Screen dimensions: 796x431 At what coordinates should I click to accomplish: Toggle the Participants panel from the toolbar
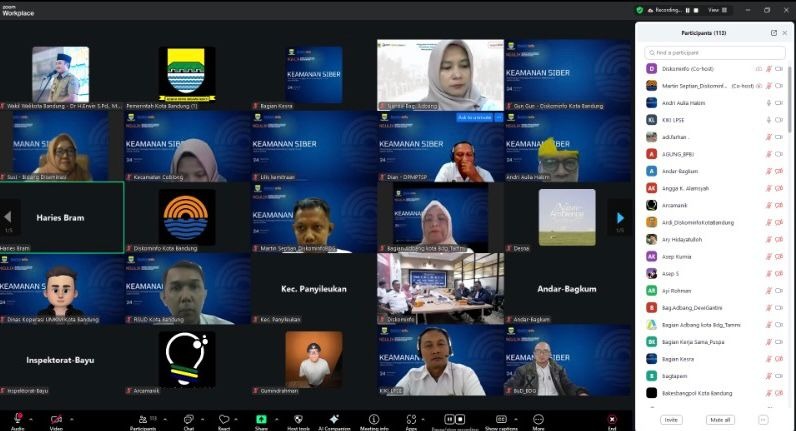[x=144, y=421]
